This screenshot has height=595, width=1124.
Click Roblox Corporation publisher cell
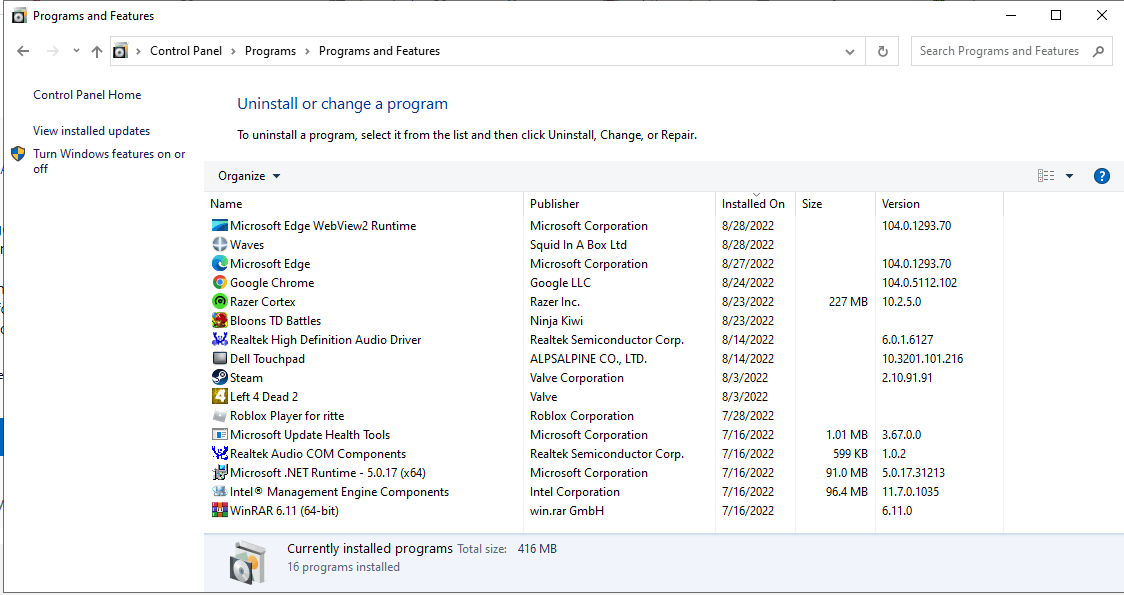[582, 416]
